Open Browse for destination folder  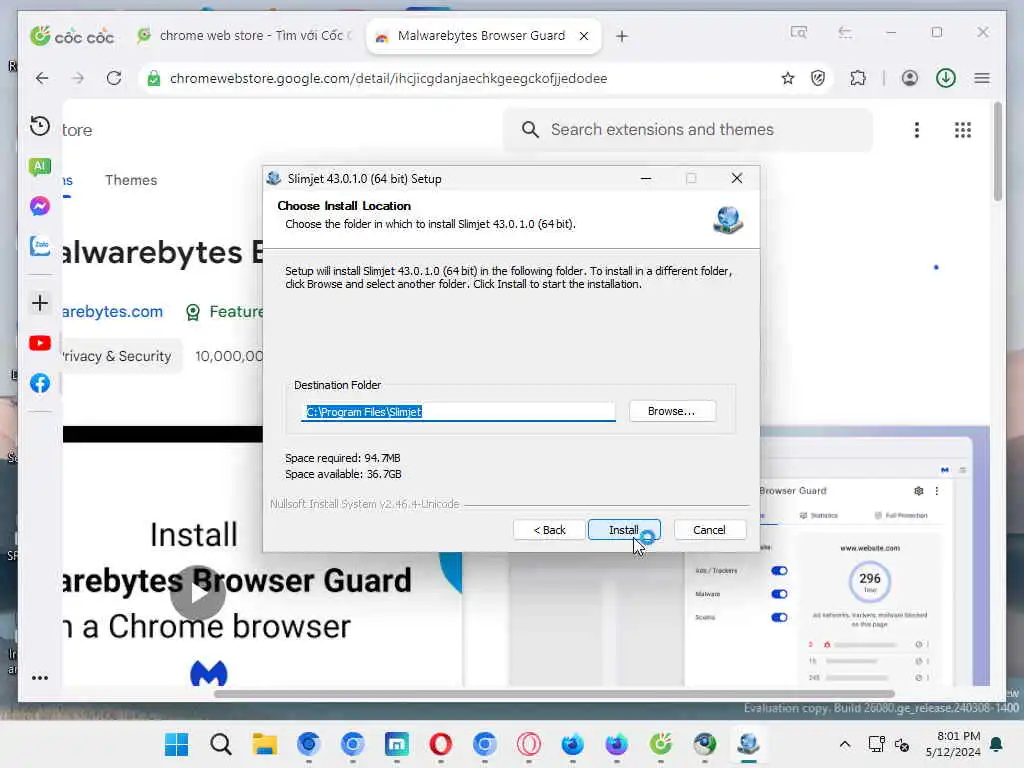[672, 411]
